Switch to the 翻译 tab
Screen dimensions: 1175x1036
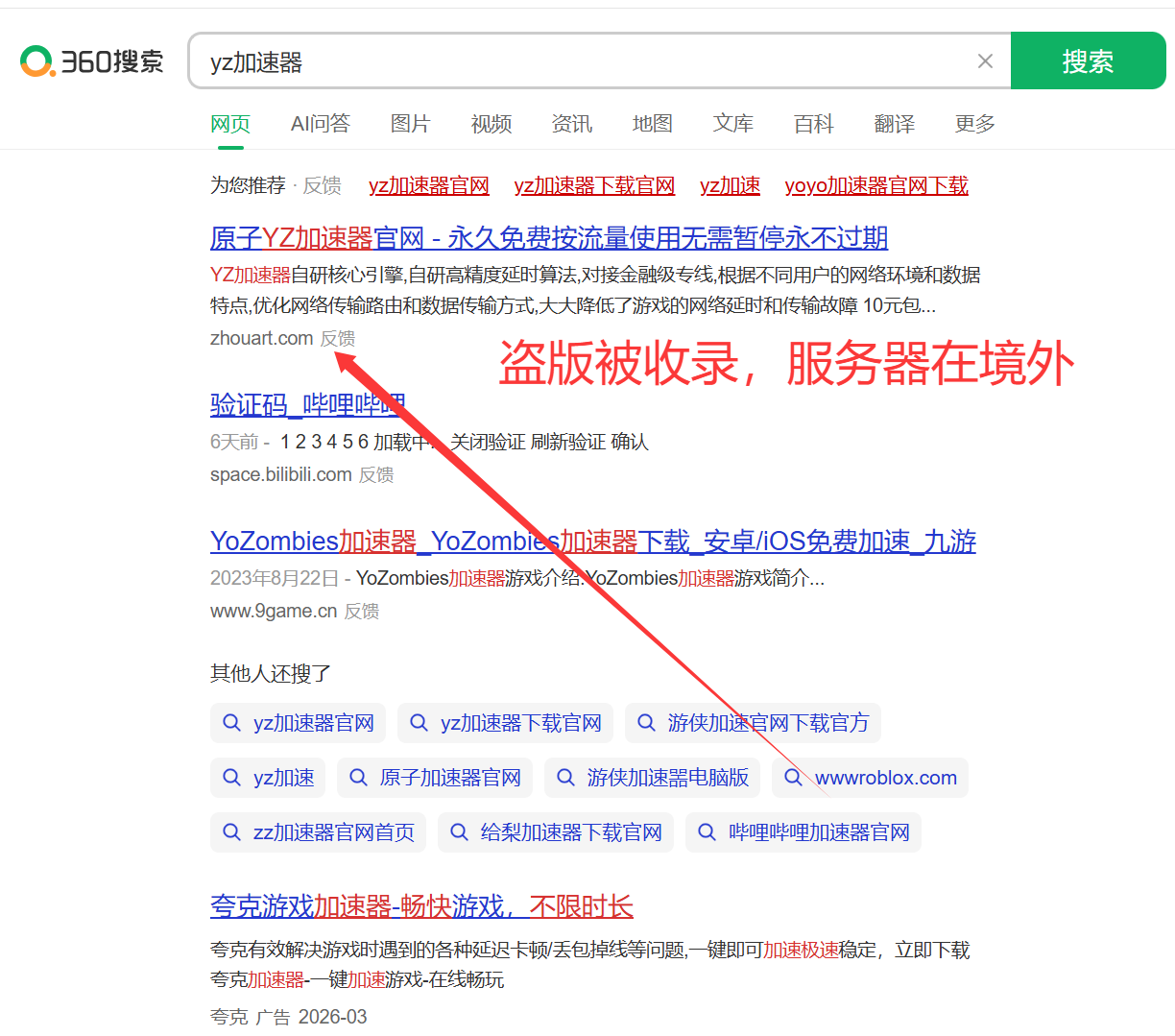pyautogui.click(x=895, y=124)
